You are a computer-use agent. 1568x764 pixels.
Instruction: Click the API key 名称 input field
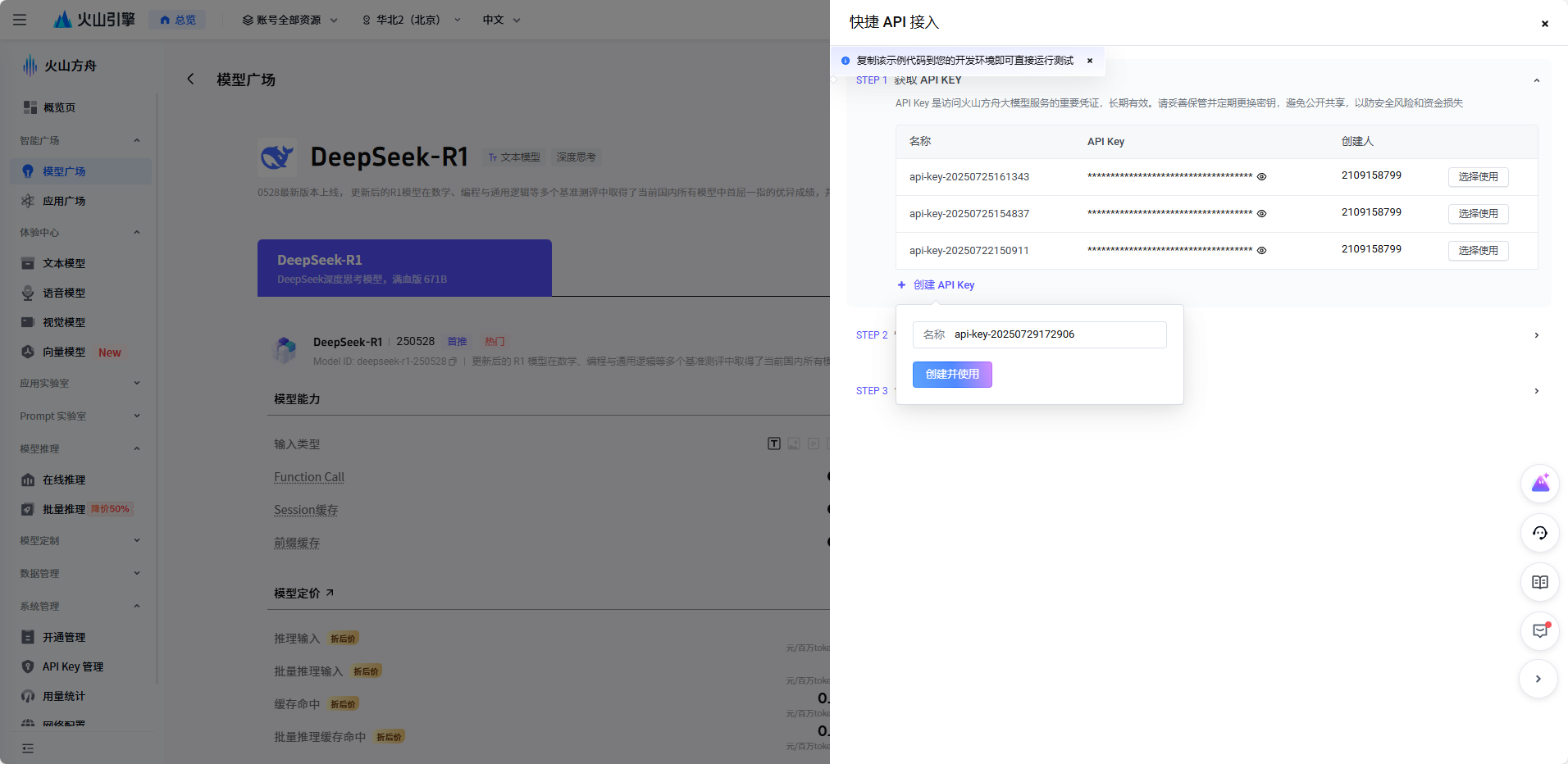pos(1039,334)
